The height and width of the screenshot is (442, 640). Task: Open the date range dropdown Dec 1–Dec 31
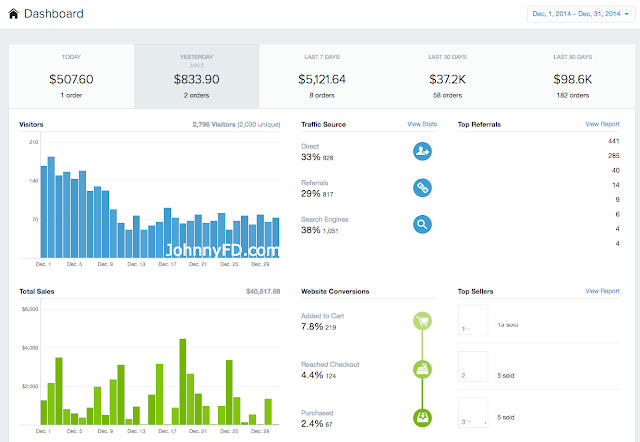click(x=581, y=14)
